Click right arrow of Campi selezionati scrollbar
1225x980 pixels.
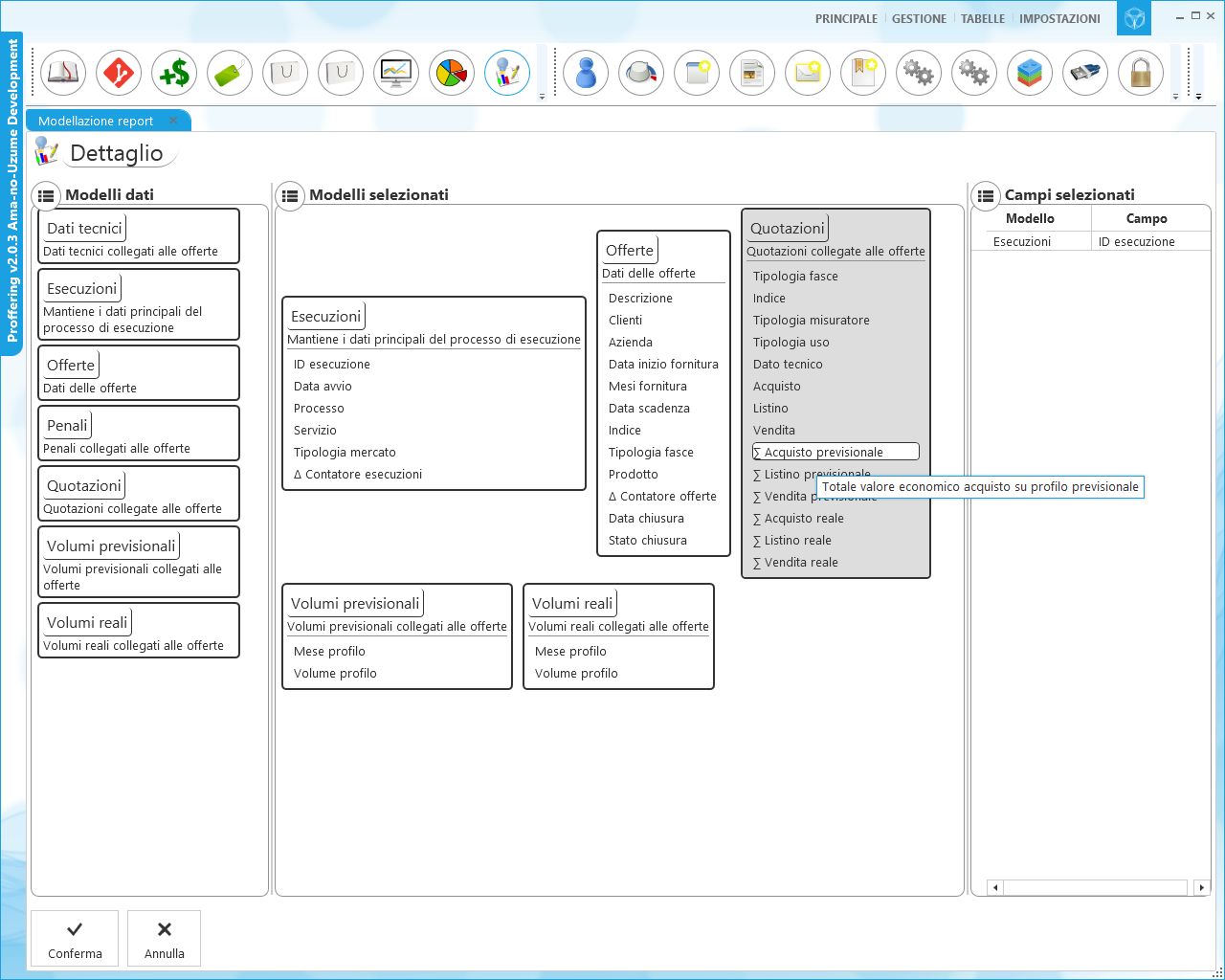tap(1202, 887)
